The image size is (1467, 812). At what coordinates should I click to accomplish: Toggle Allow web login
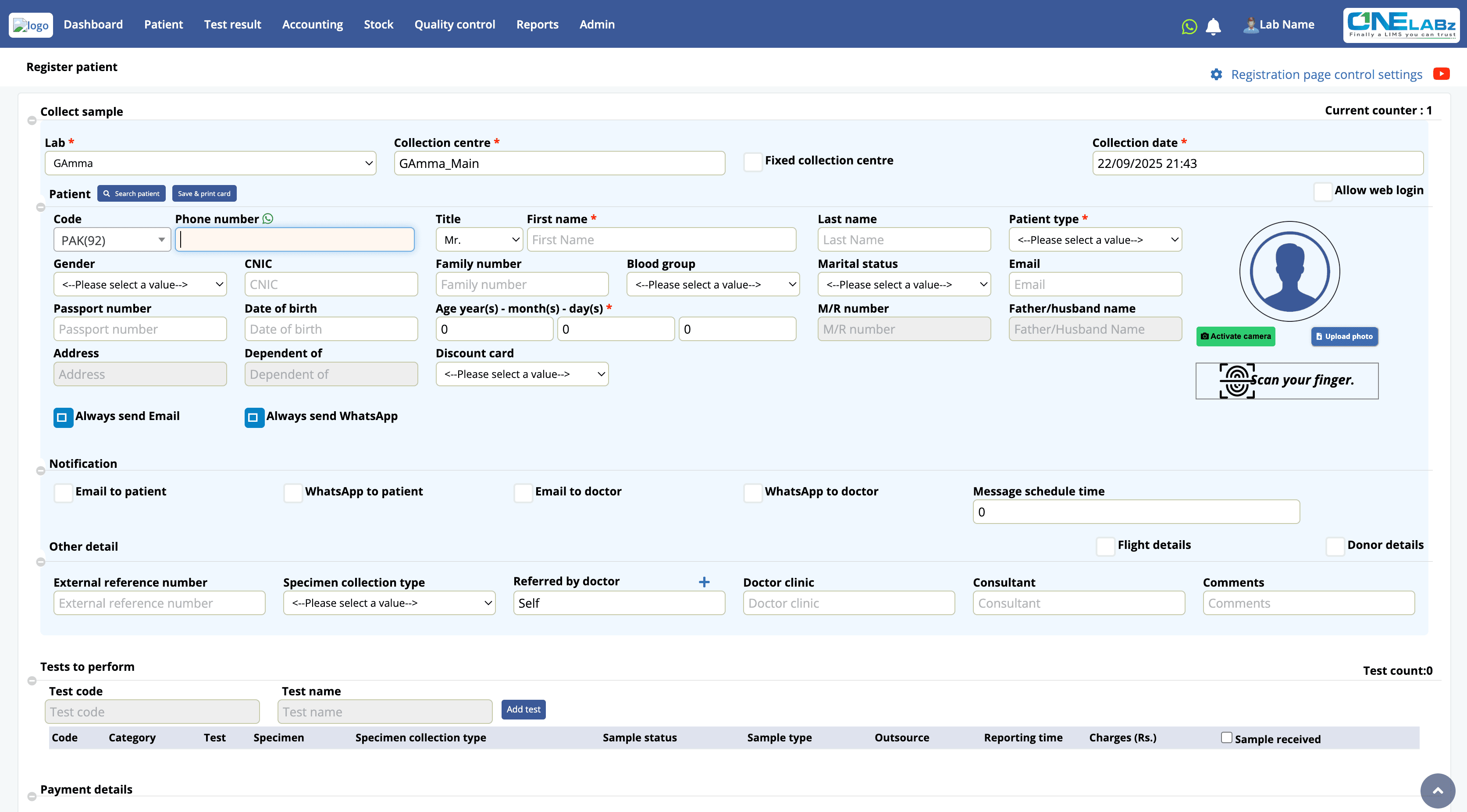[x=1322, y=191]
